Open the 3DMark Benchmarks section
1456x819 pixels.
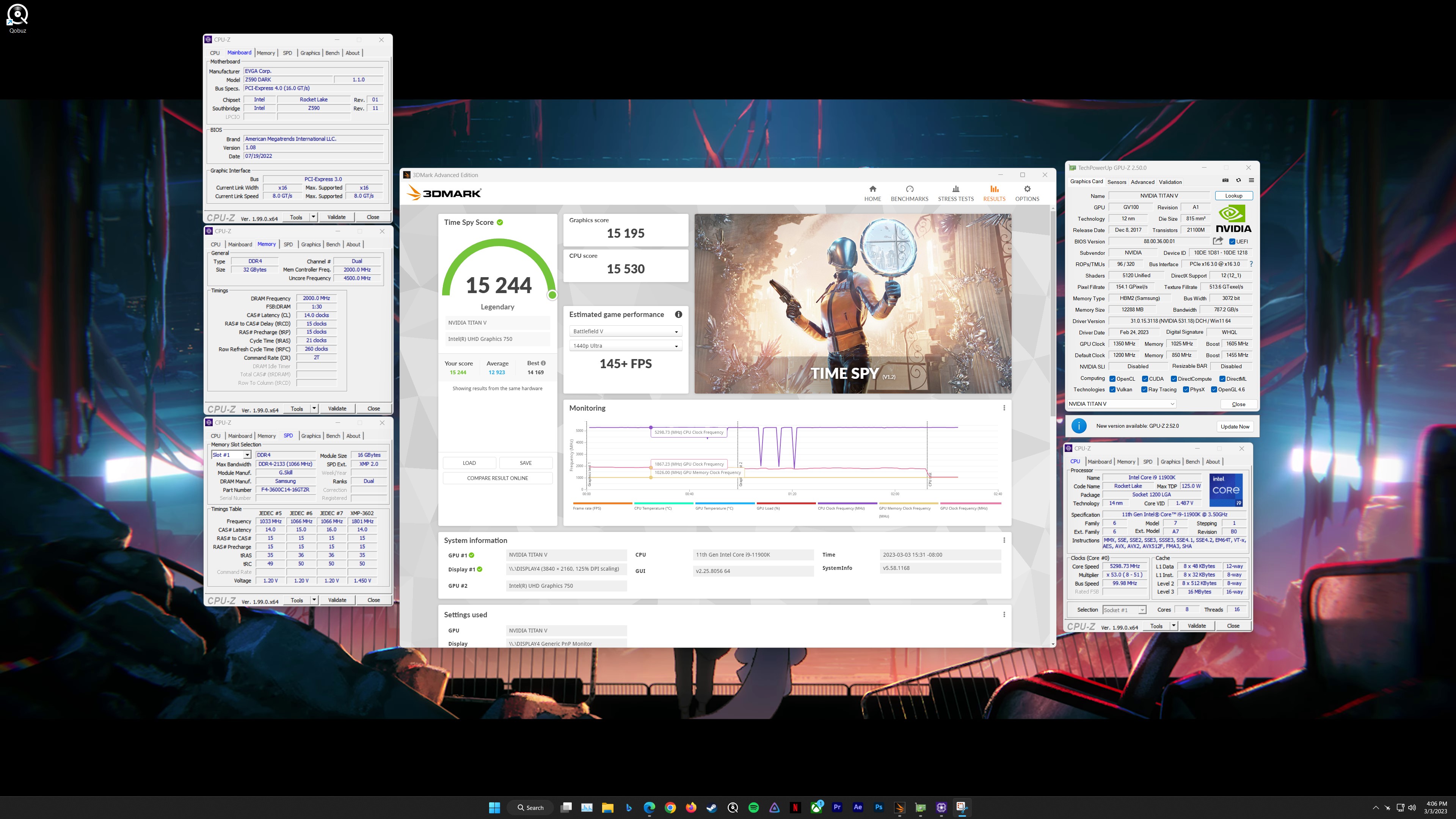[x=910, y=193]
